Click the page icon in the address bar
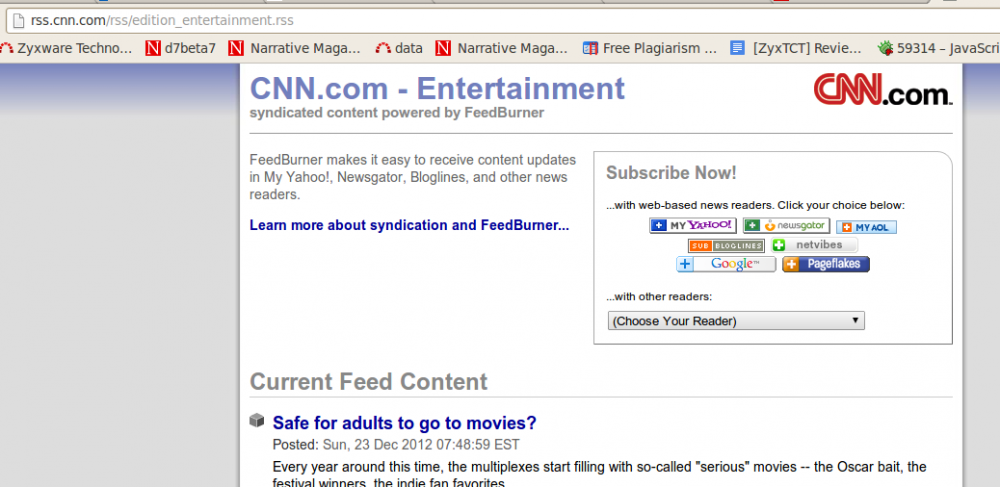The image size is (1000, 487). tap(18, 20)
